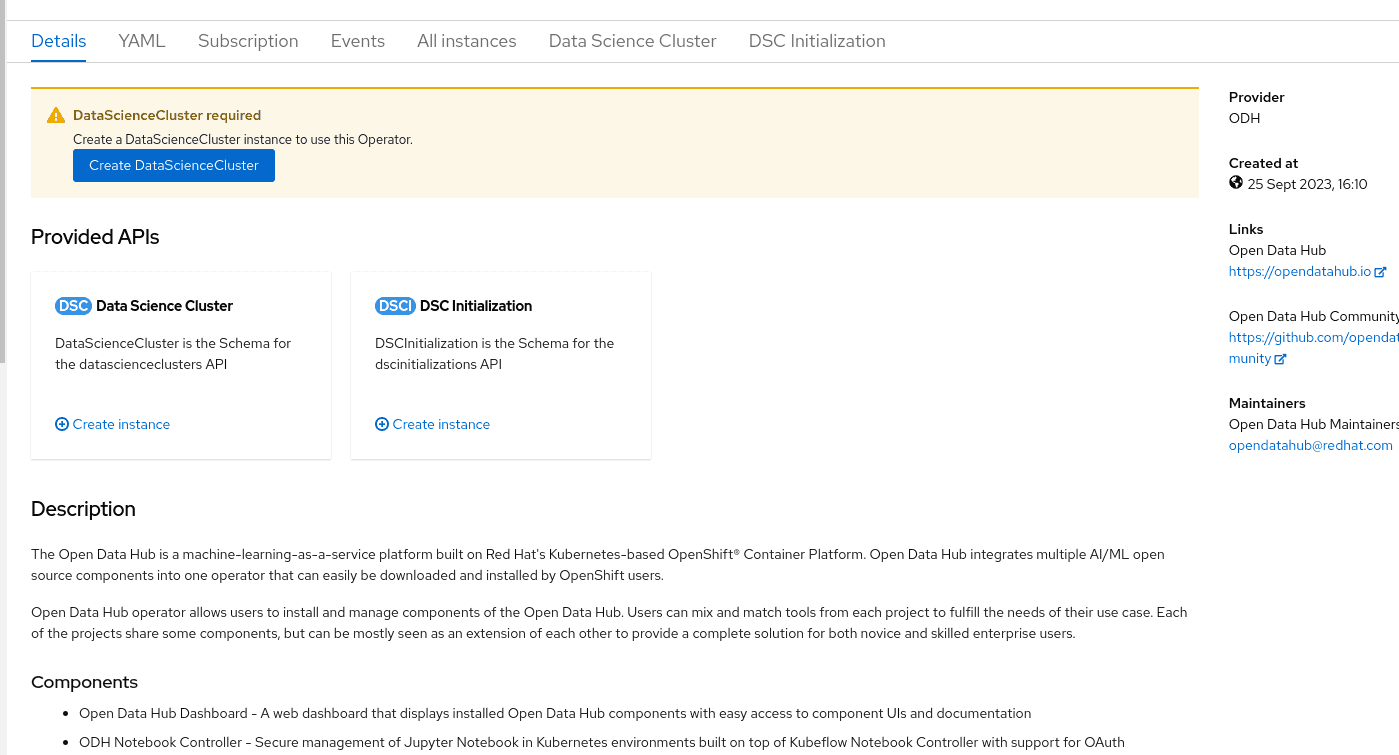
Task: Switch to the DSC Initialization tab
Action: pos(816,41)
